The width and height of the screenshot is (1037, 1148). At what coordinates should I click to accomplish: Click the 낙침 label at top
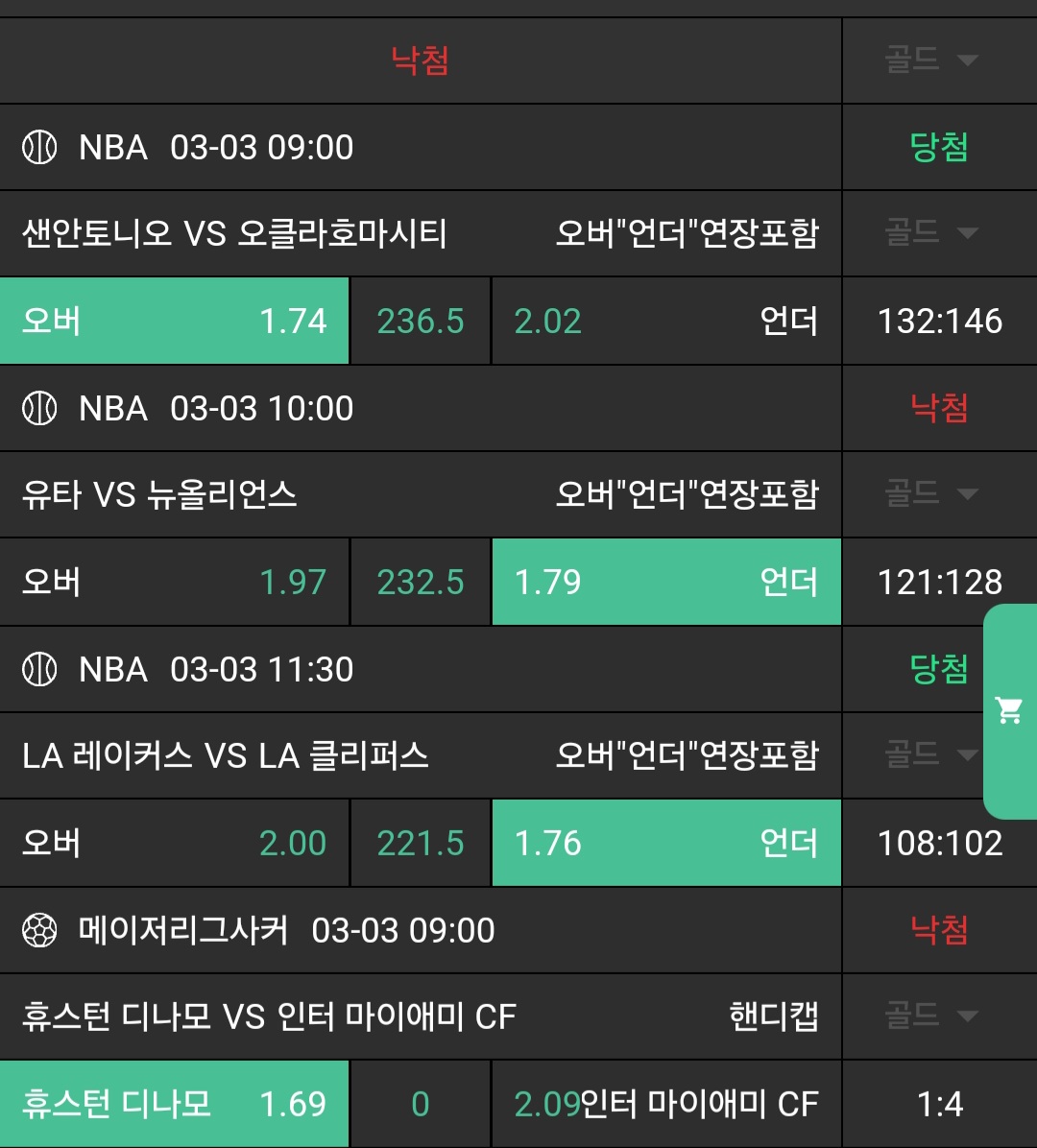421,60
